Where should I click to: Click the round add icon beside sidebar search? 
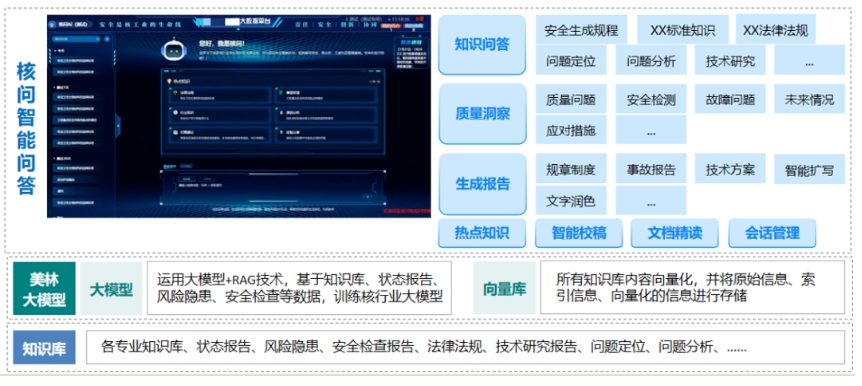(107, 39)
